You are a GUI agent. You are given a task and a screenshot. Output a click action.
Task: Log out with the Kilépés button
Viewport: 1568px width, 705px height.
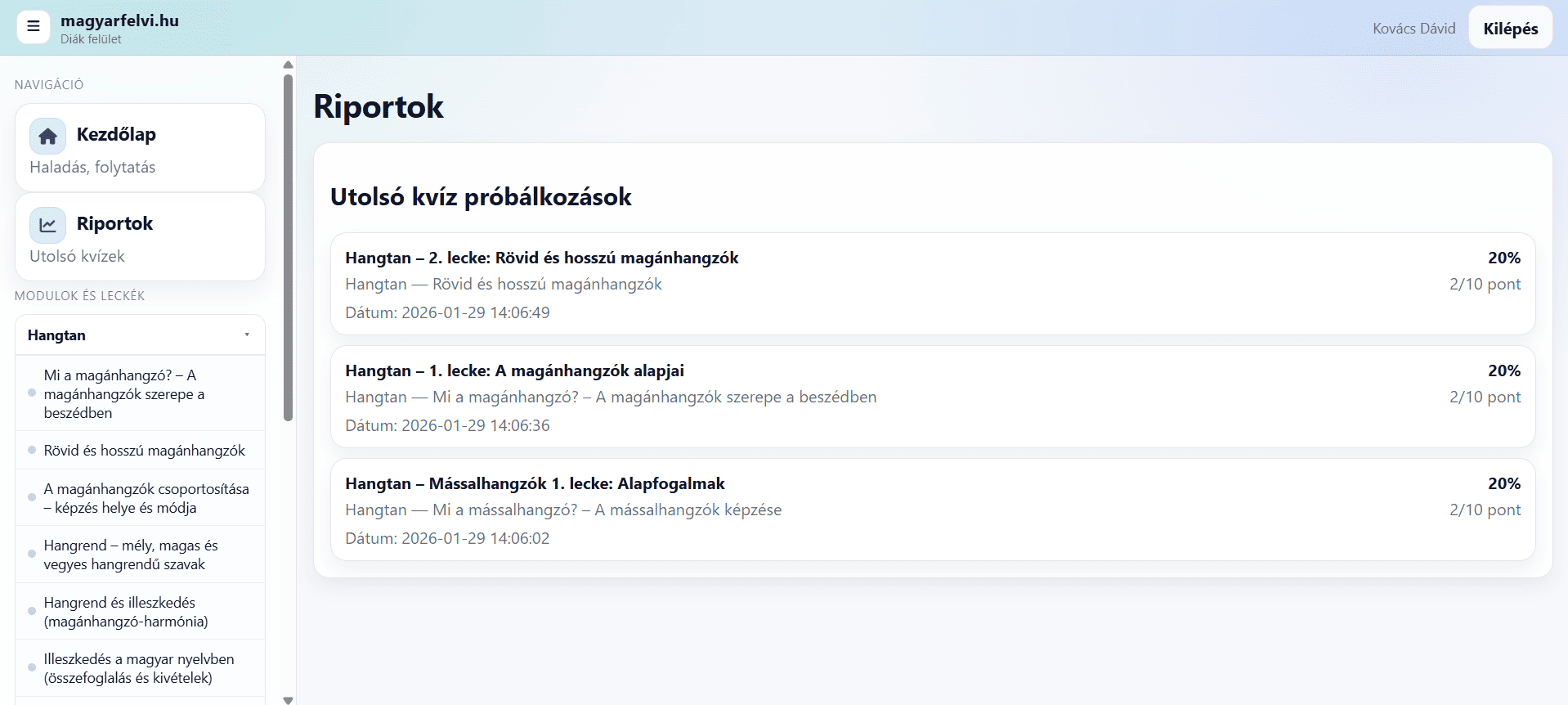click(x=1510, y=29)
